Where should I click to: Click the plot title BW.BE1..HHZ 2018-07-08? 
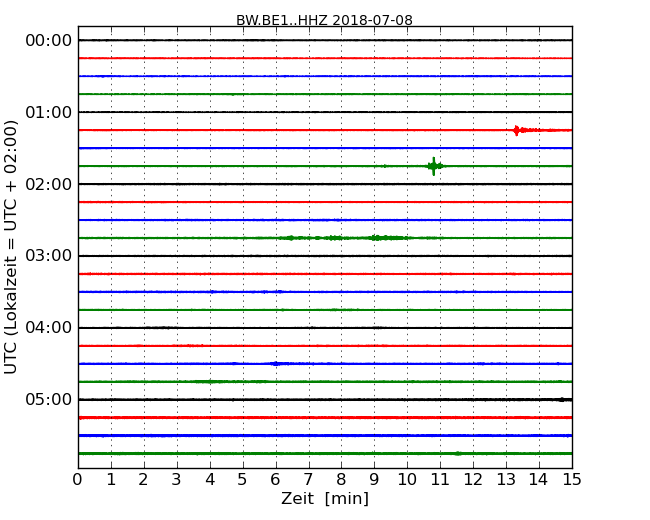[x=324, y=20]
